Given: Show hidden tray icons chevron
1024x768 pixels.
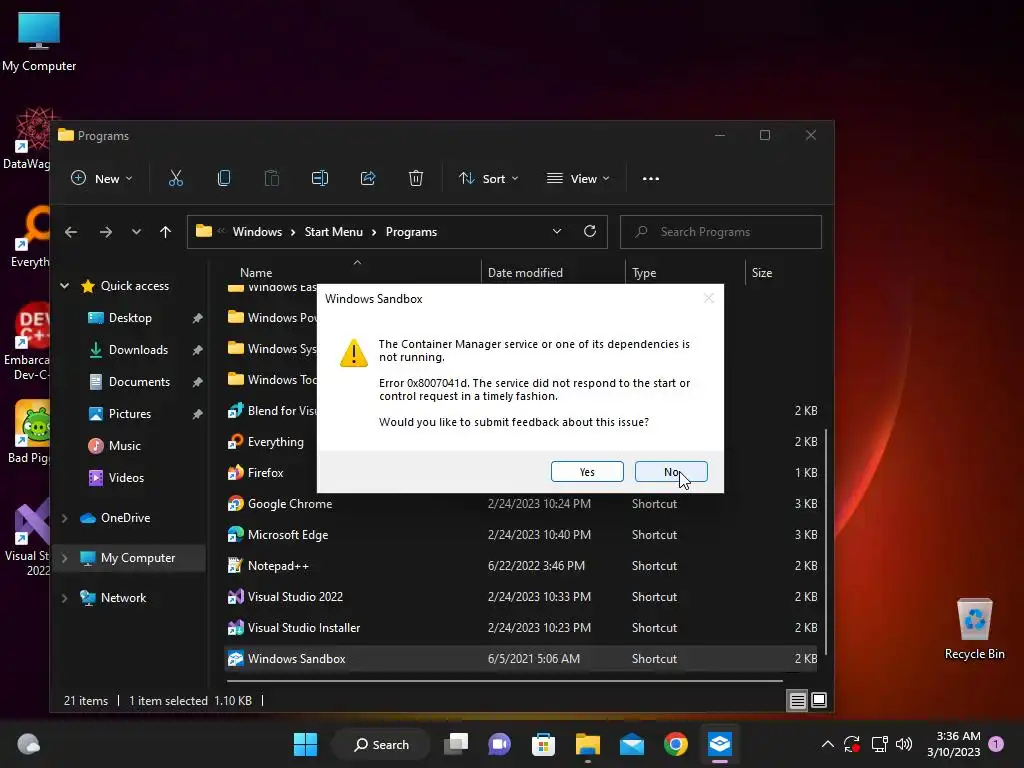Looking at the screenshot, I should [827, 744].
